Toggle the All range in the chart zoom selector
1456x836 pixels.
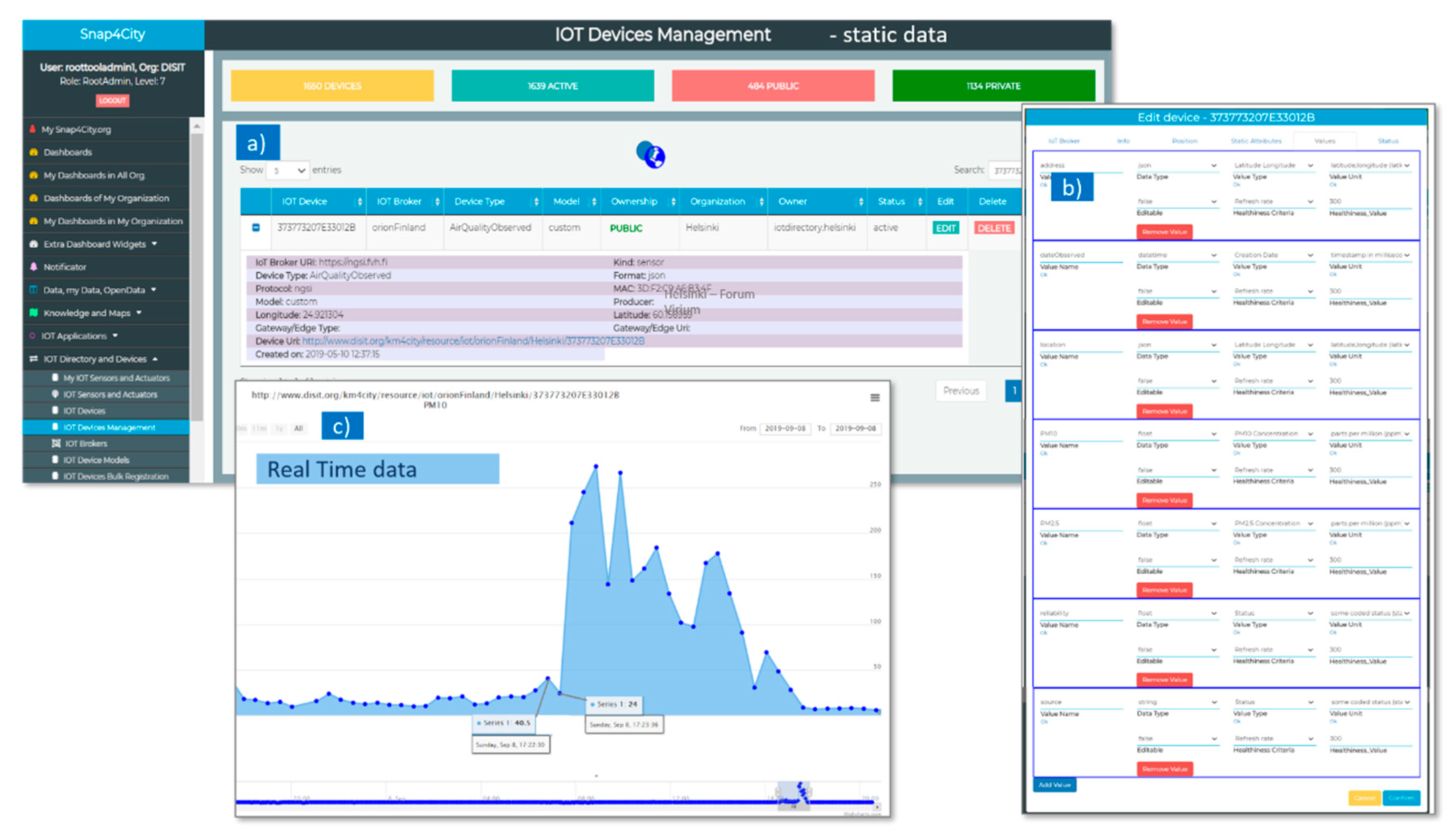[298, 428]
